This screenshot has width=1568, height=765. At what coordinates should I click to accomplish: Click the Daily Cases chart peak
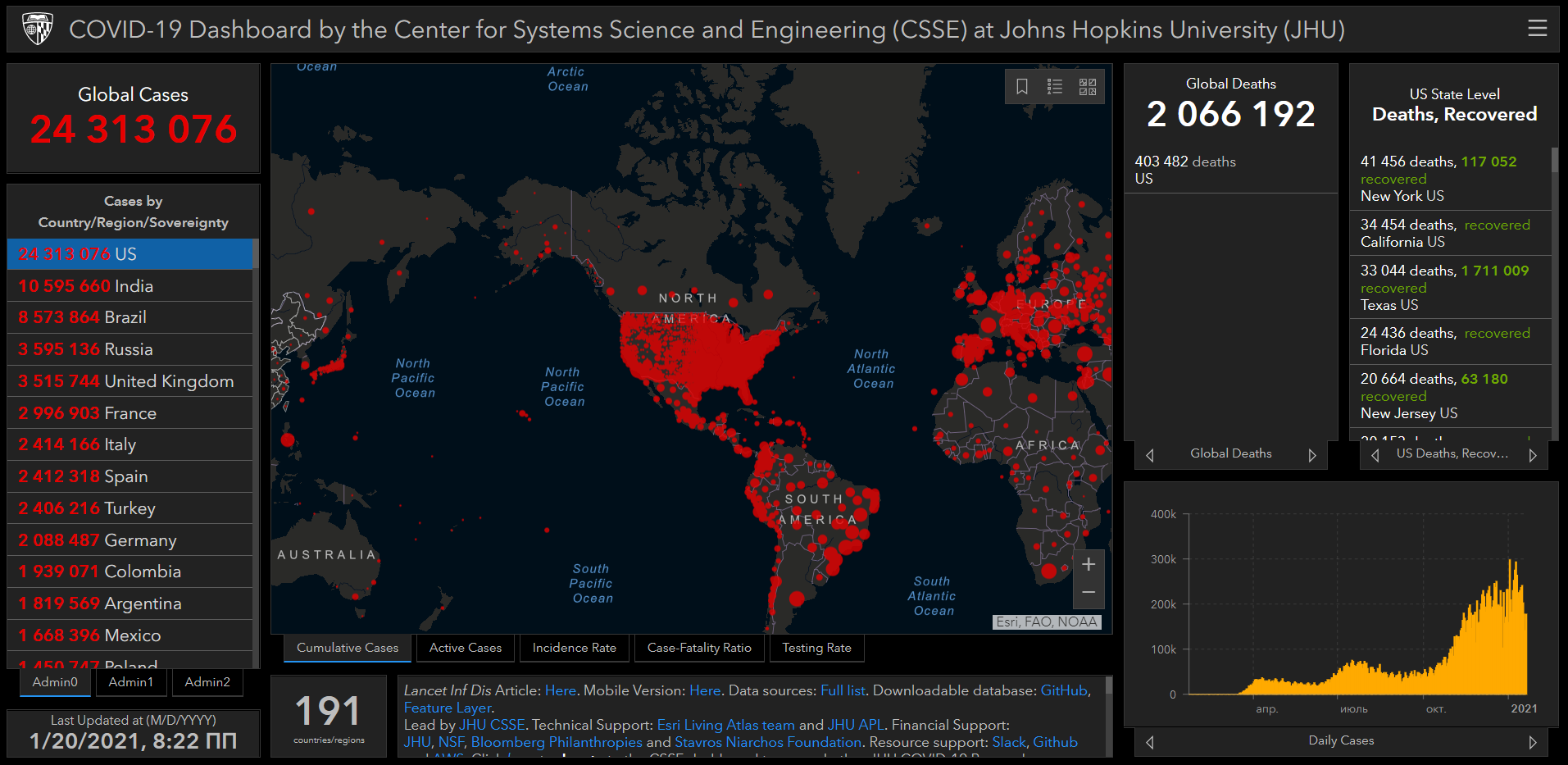point(1511,562)
